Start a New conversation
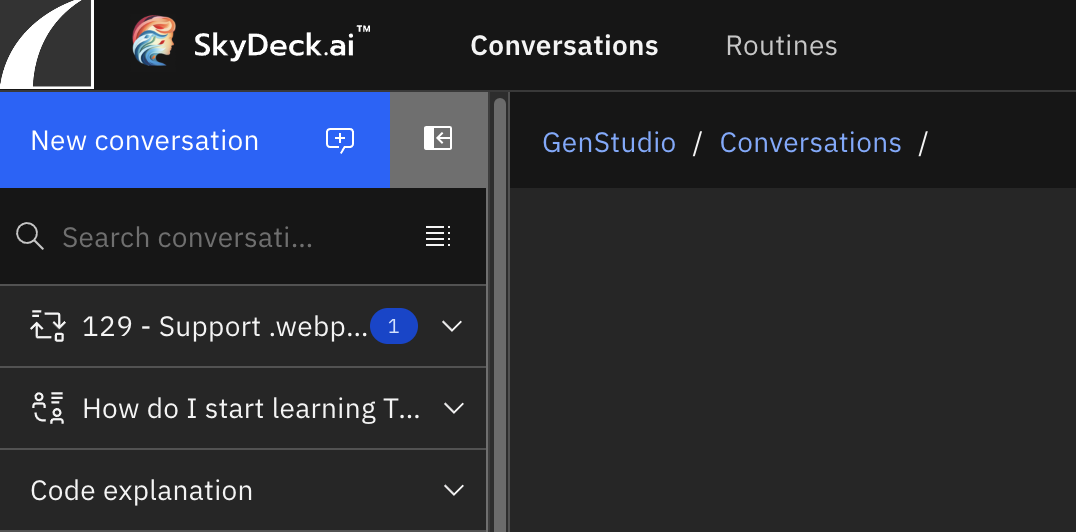The height and width of the screenshot is (532, 1076). 145,140
